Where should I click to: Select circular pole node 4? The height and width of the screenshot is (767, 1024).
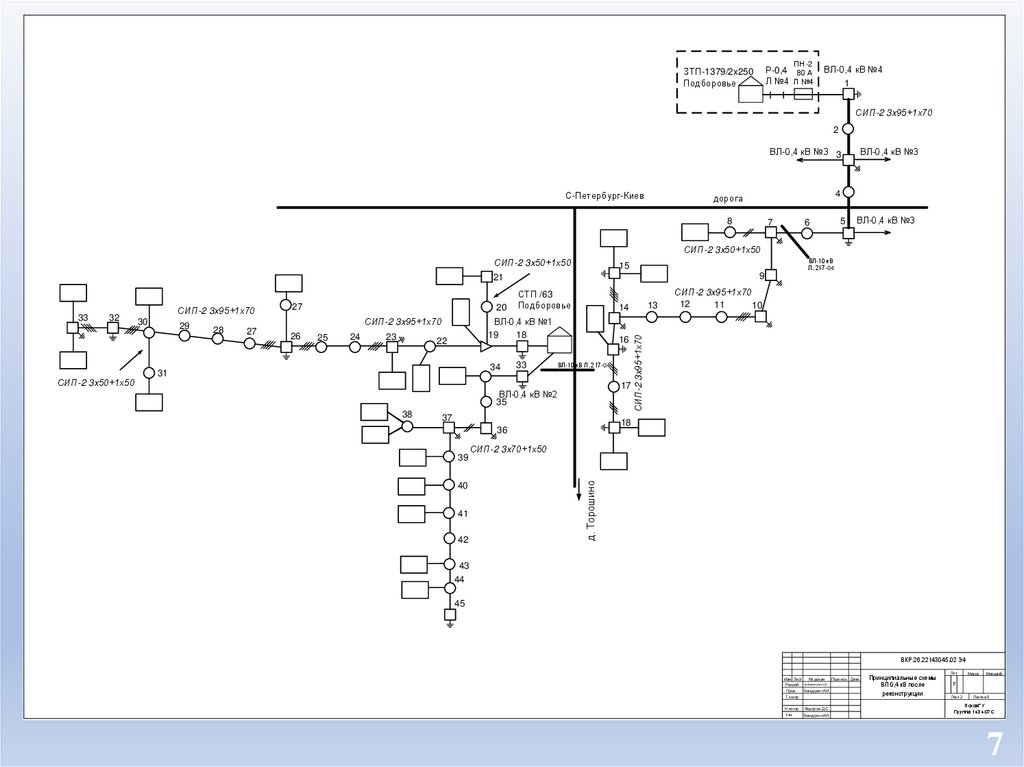[848, 192]
